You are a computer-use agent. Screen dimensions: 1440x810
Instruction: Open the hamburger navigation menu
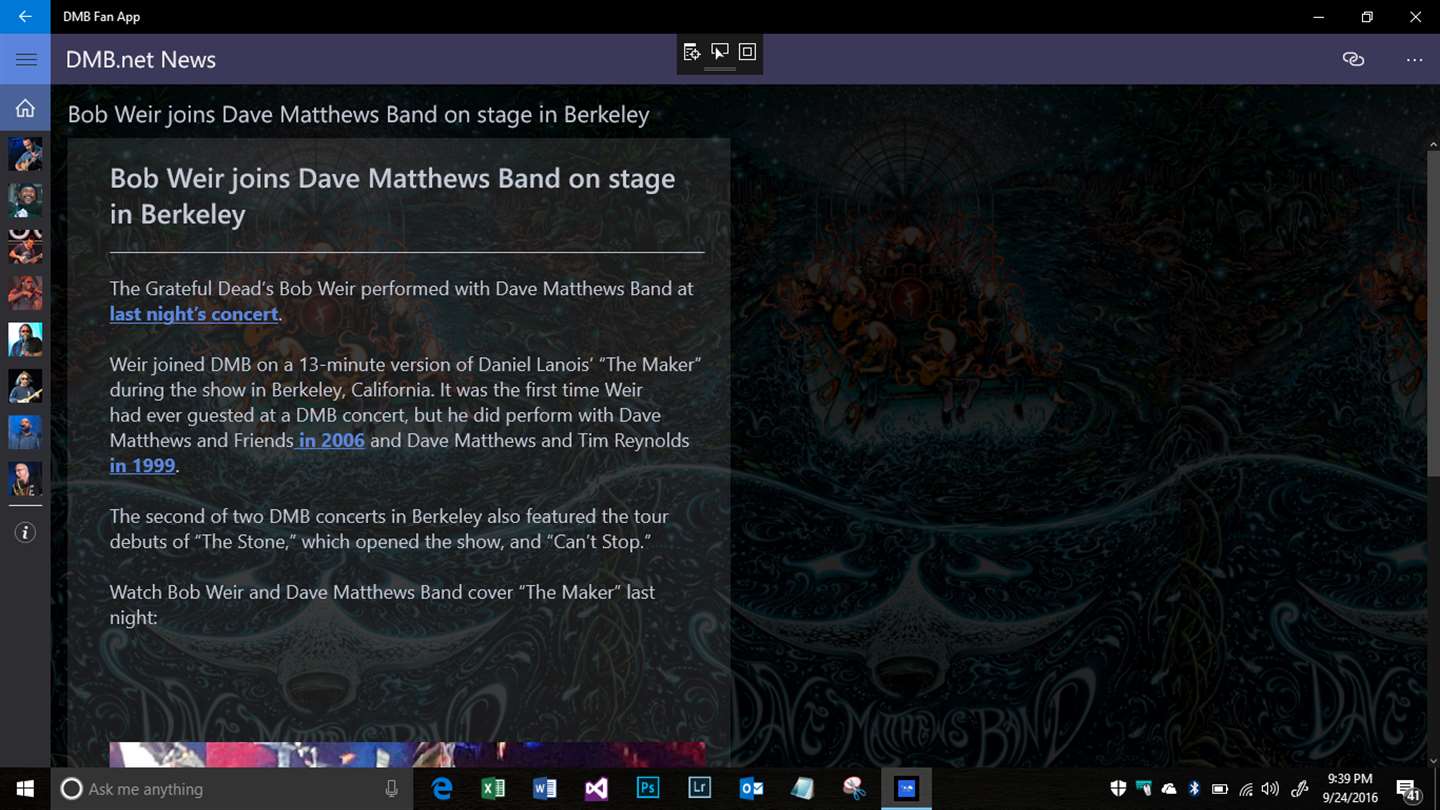pos(26,60)
